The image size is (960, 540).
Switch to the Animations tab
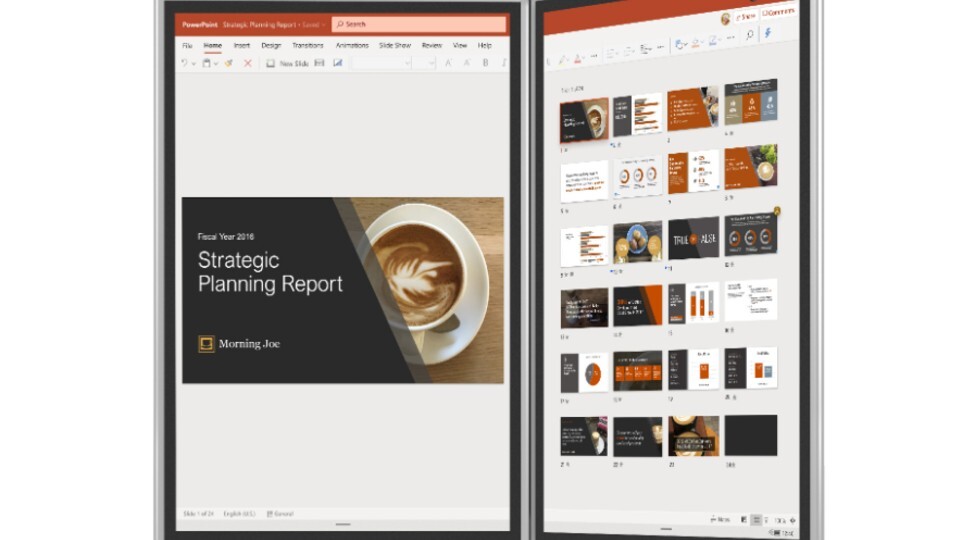(x=352, y=45)
